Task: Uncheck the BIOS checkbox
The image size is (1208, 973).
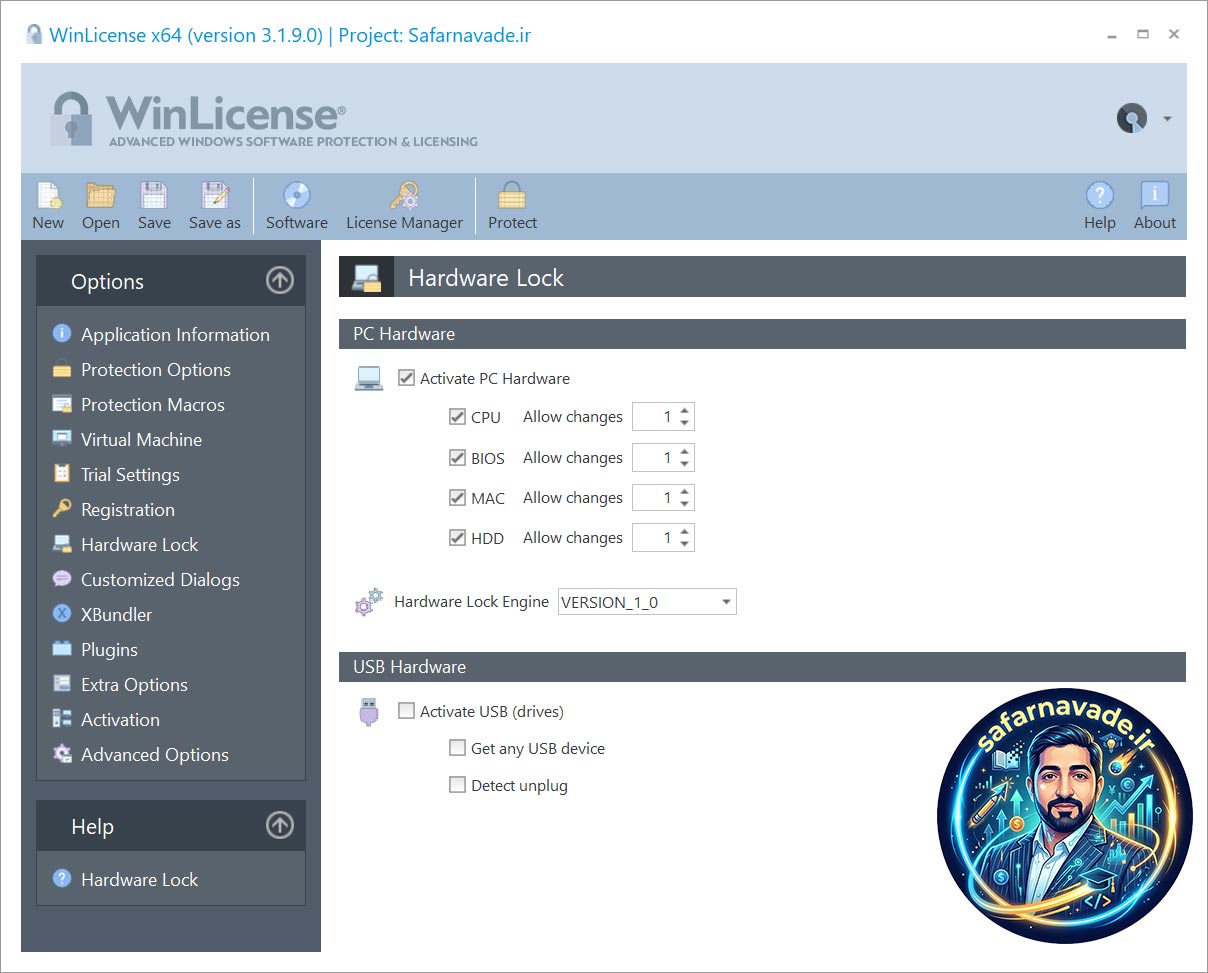Action: pos(457,458)
